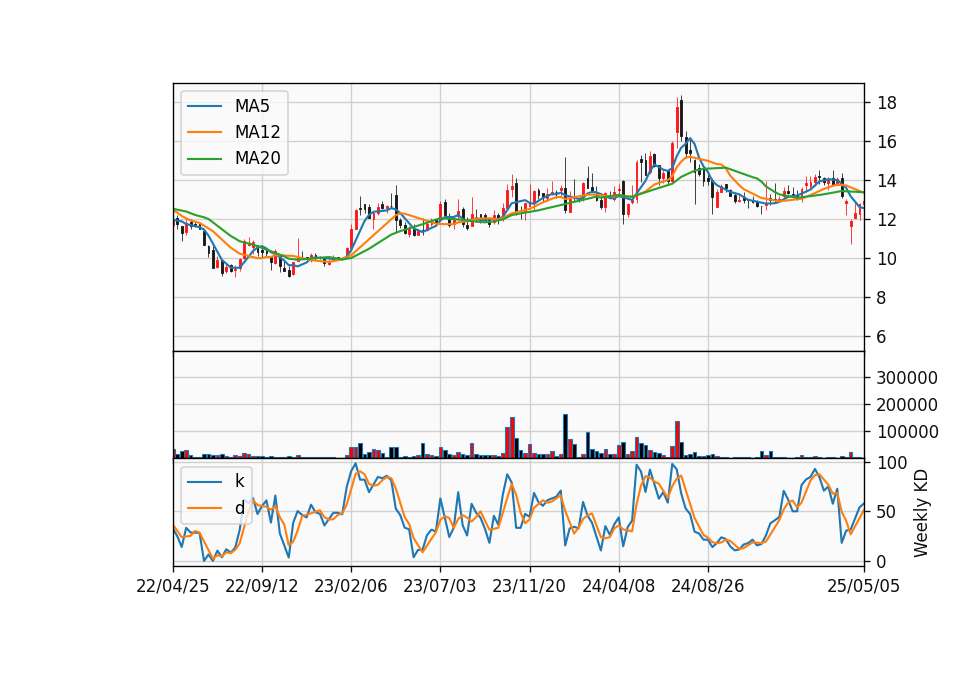The height and width of the screenshot is (690, 960).
Task: Click the volume axis value 100000
Action: point(907,432)
